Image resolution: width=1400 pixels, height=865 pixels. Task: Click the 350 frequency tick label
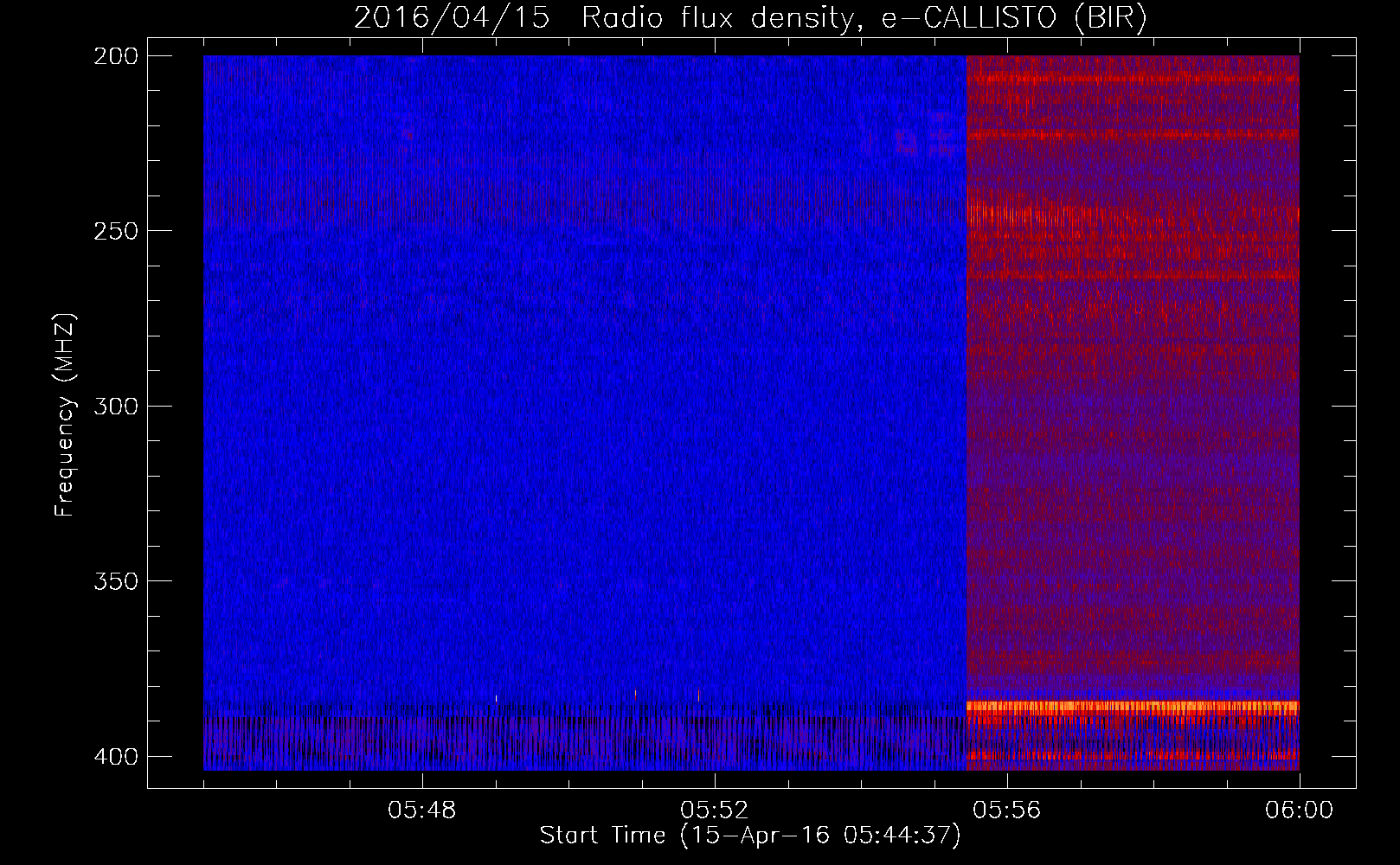116,581
